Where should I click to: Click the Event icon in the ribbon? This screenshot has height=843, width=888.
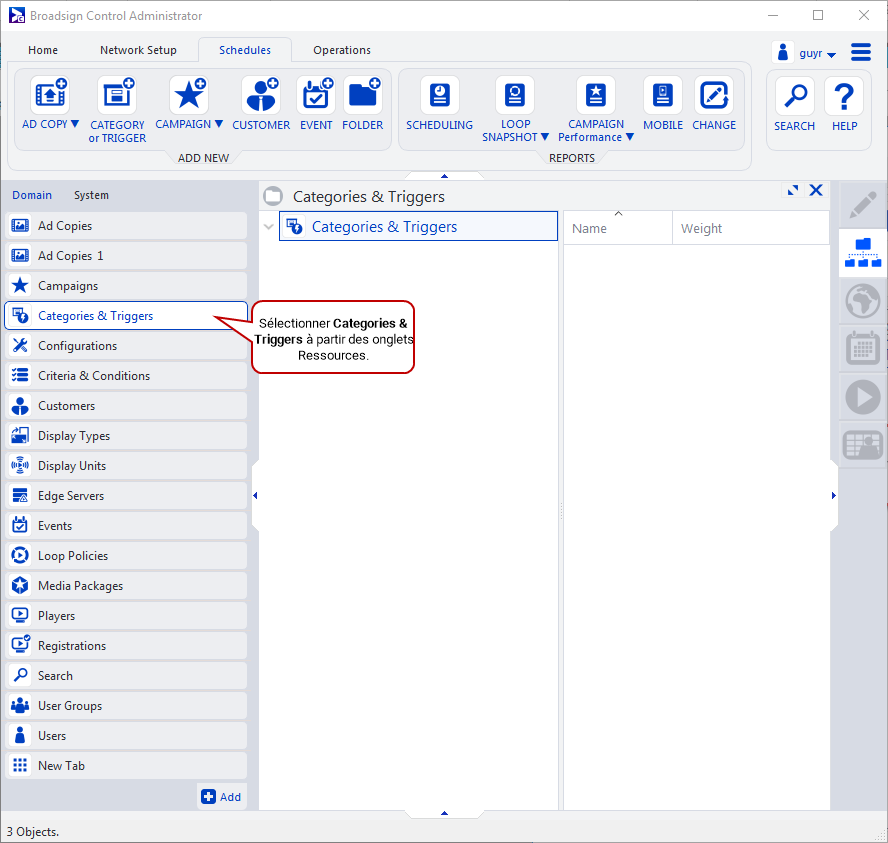click(316, 97)
